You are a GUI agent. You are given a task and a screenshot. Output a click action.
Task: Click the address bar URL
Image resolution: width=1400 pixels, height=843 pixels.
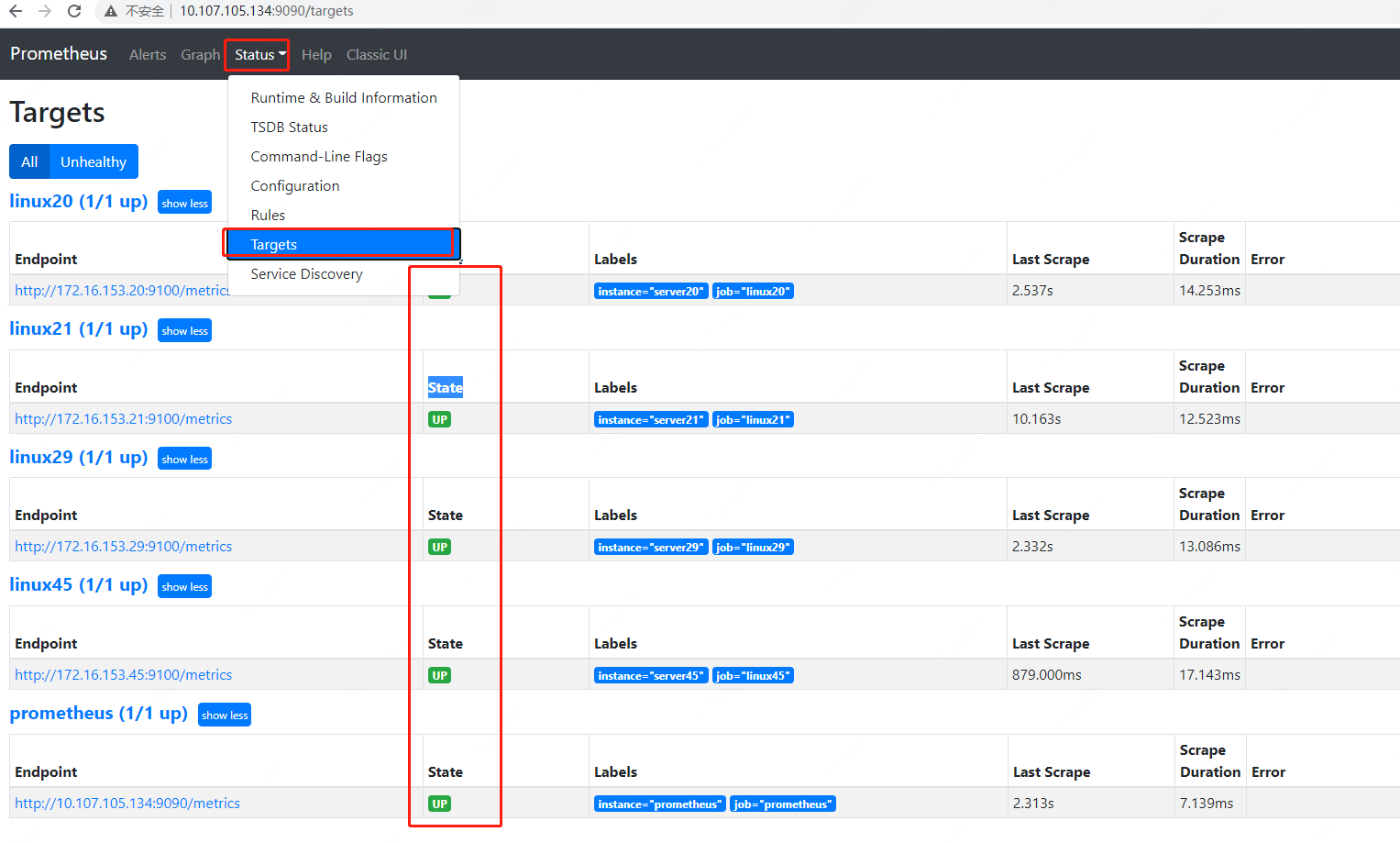coord(266,11)
